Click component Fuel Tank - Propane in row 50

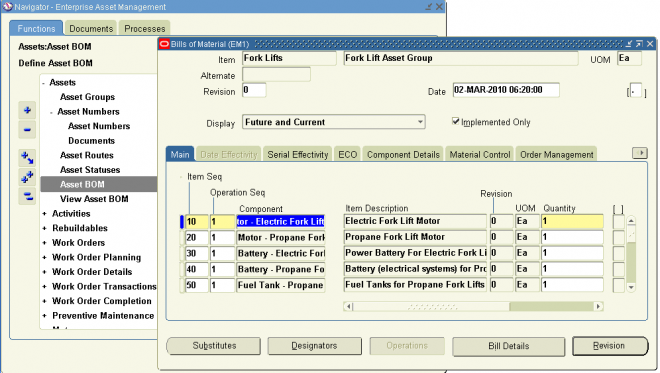tap(281, 285)
